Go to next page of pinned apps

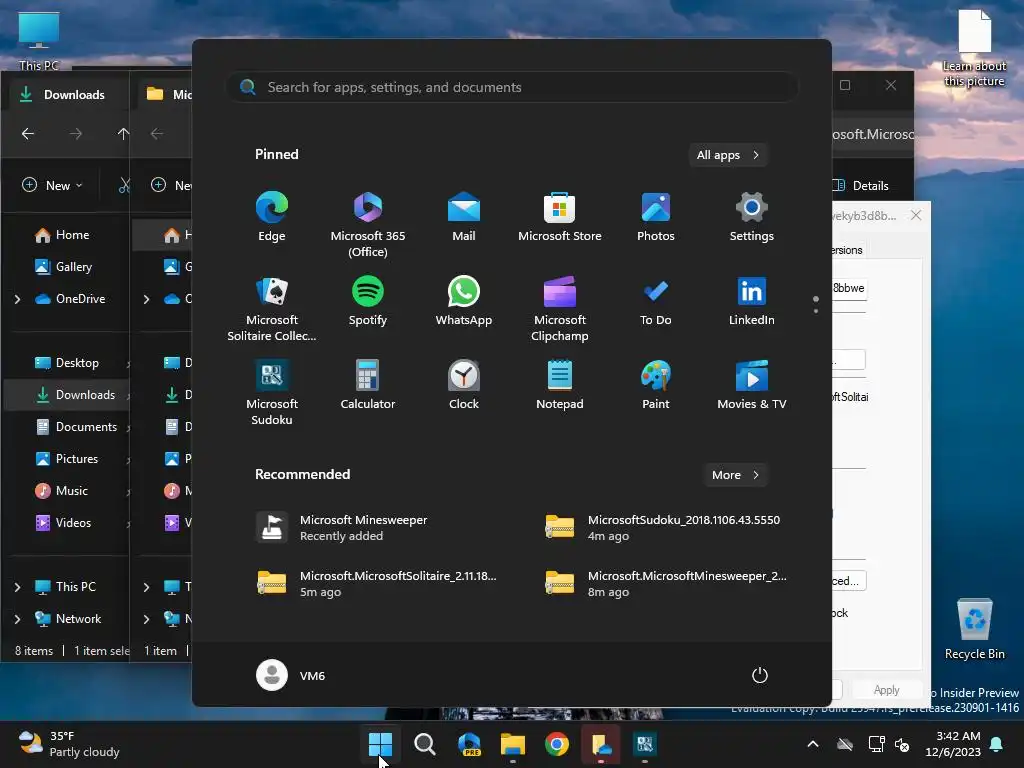tap(816, 310)
